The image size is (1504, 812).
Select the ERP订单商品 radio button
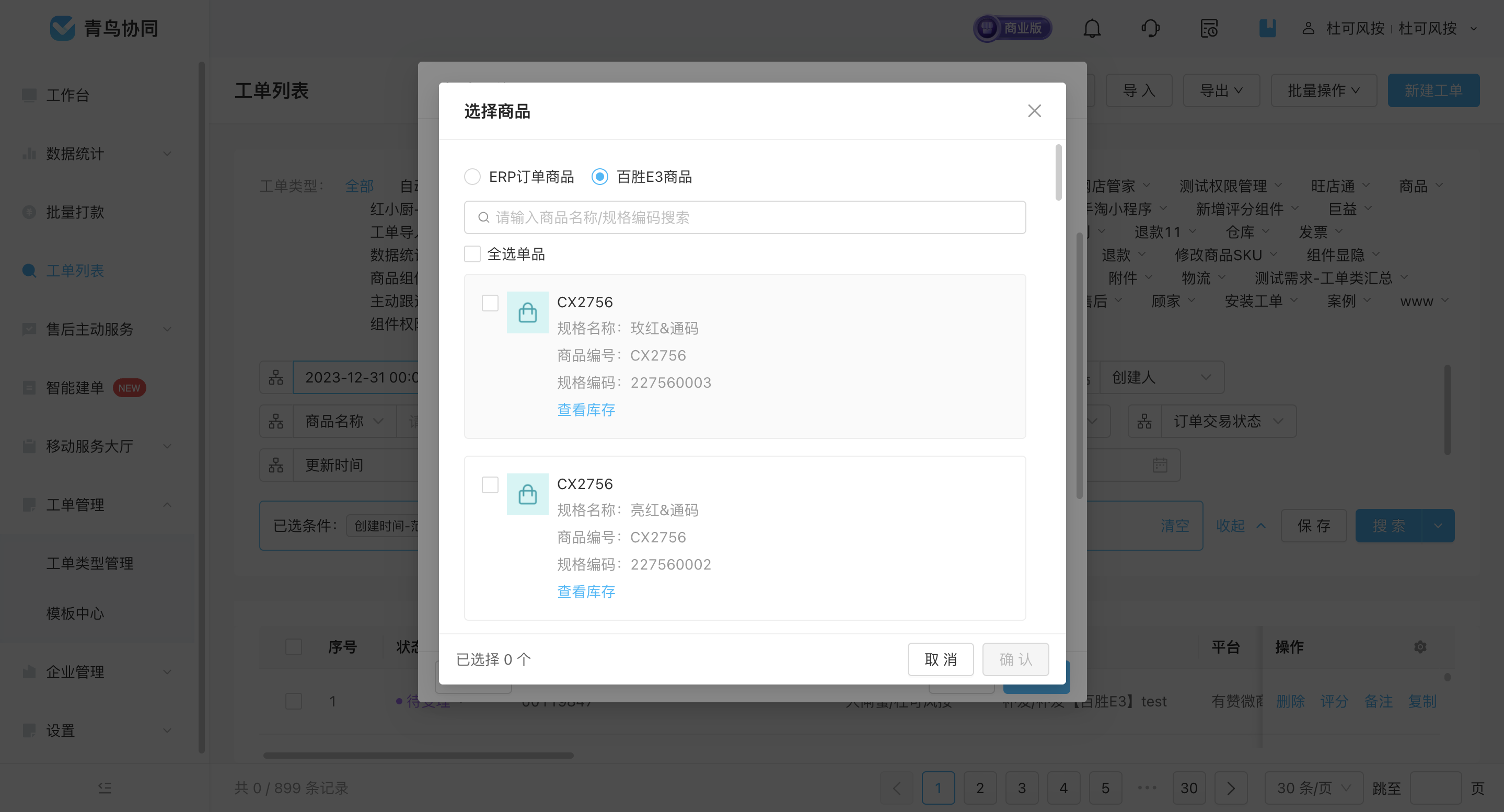click(x=472, y=176)
